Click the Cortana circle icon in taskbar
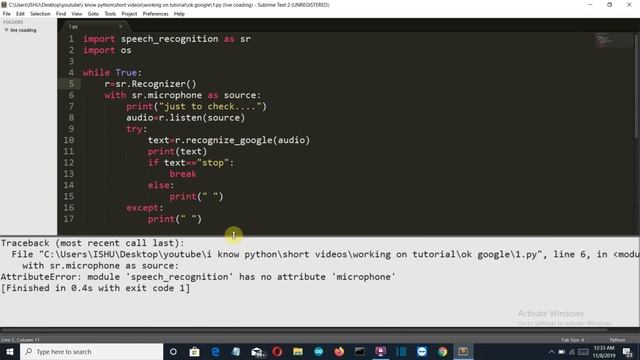The width and height of the screenshot is (640, 360). click(x=173, y=351)
